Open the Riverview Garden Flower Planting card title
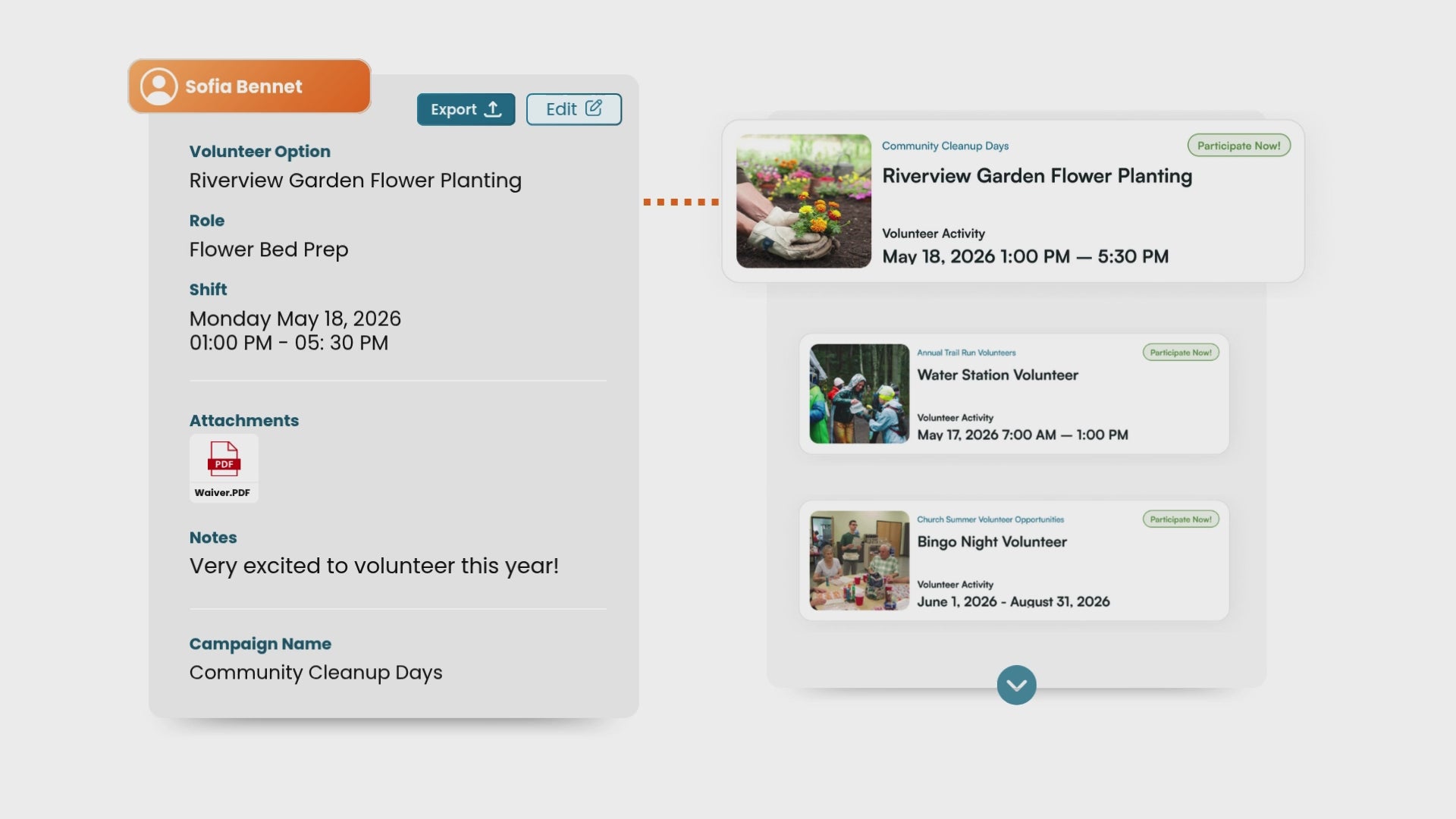Screen dimensions: 1456x819 [x=1037, y=176]
